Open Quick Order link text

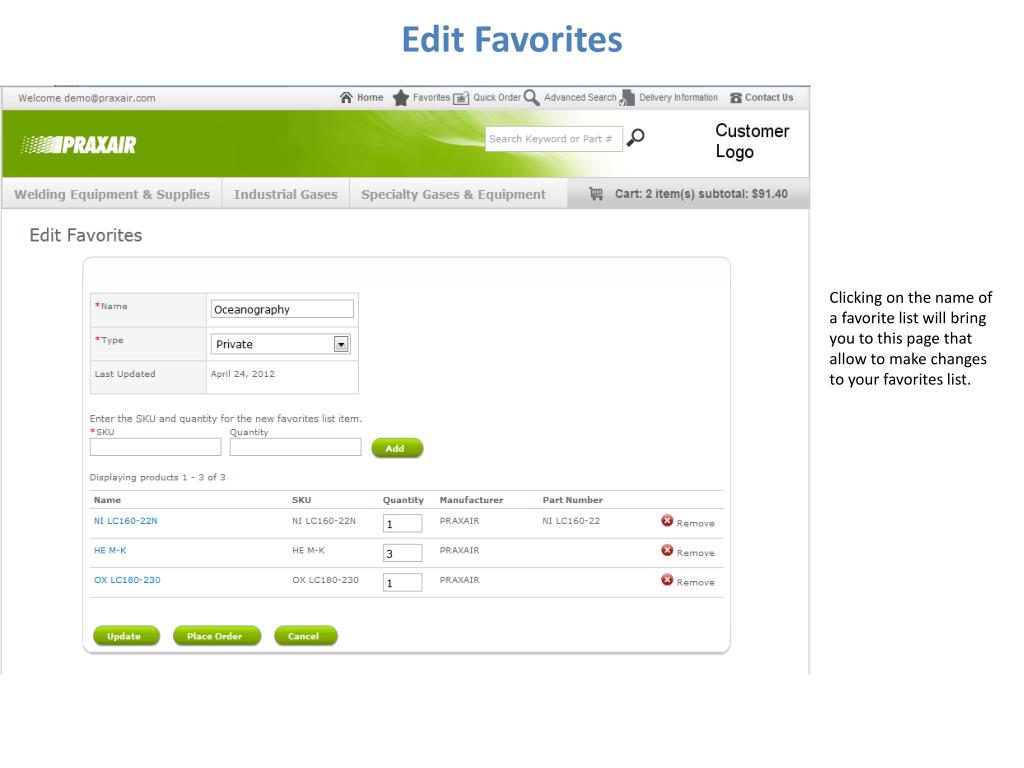(x=497, y=97)
